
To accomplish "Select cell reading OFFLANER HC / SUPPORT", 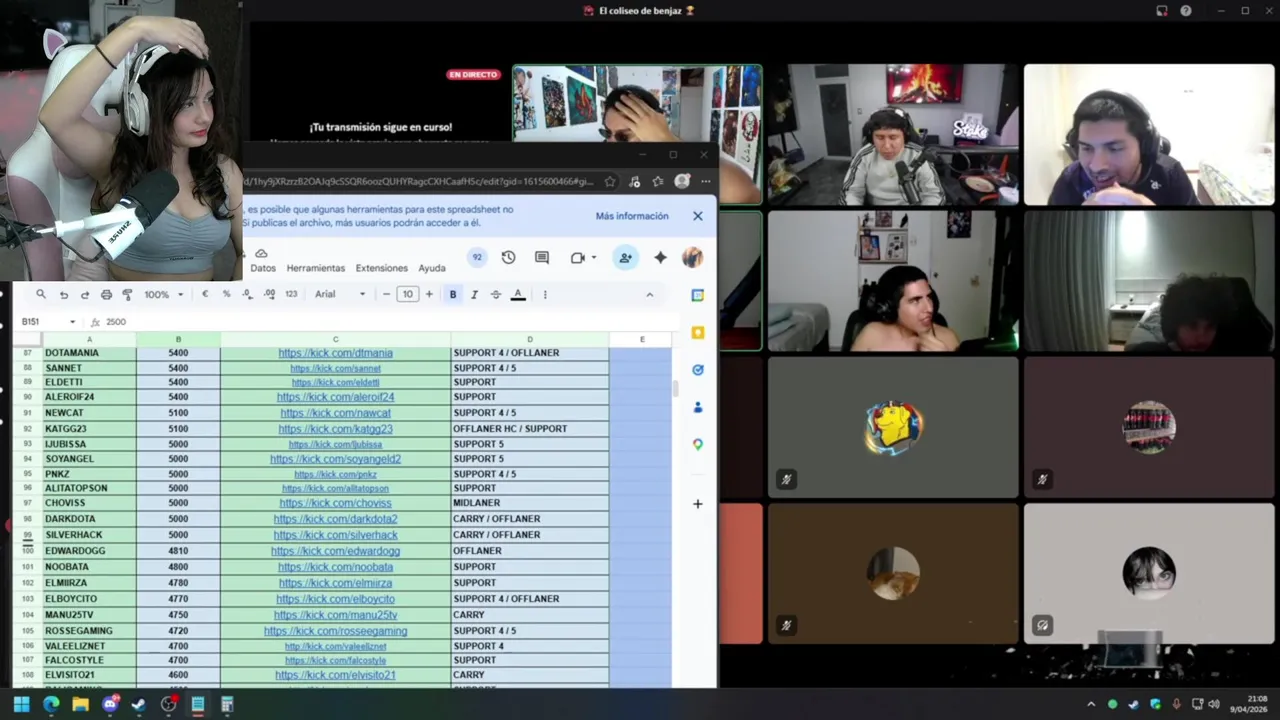I will click(530, 429).
